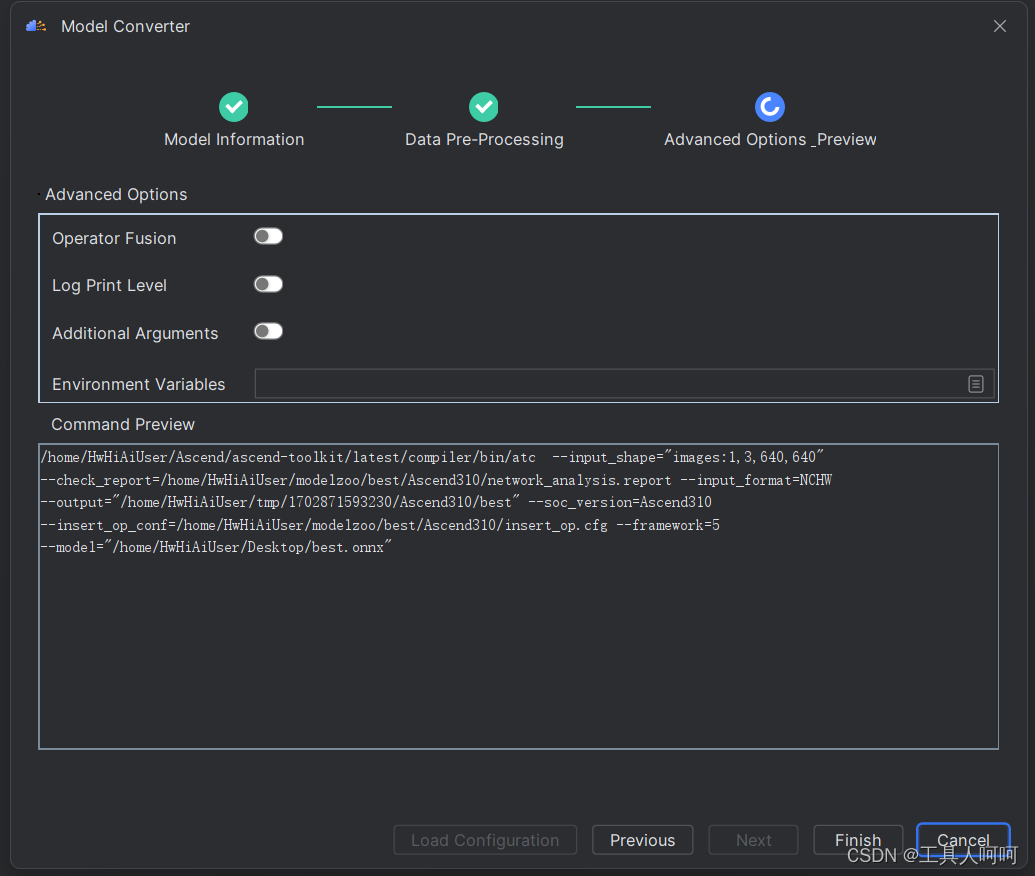
Task: Click the Command Preview section heading
Action: tap(123, 424)
